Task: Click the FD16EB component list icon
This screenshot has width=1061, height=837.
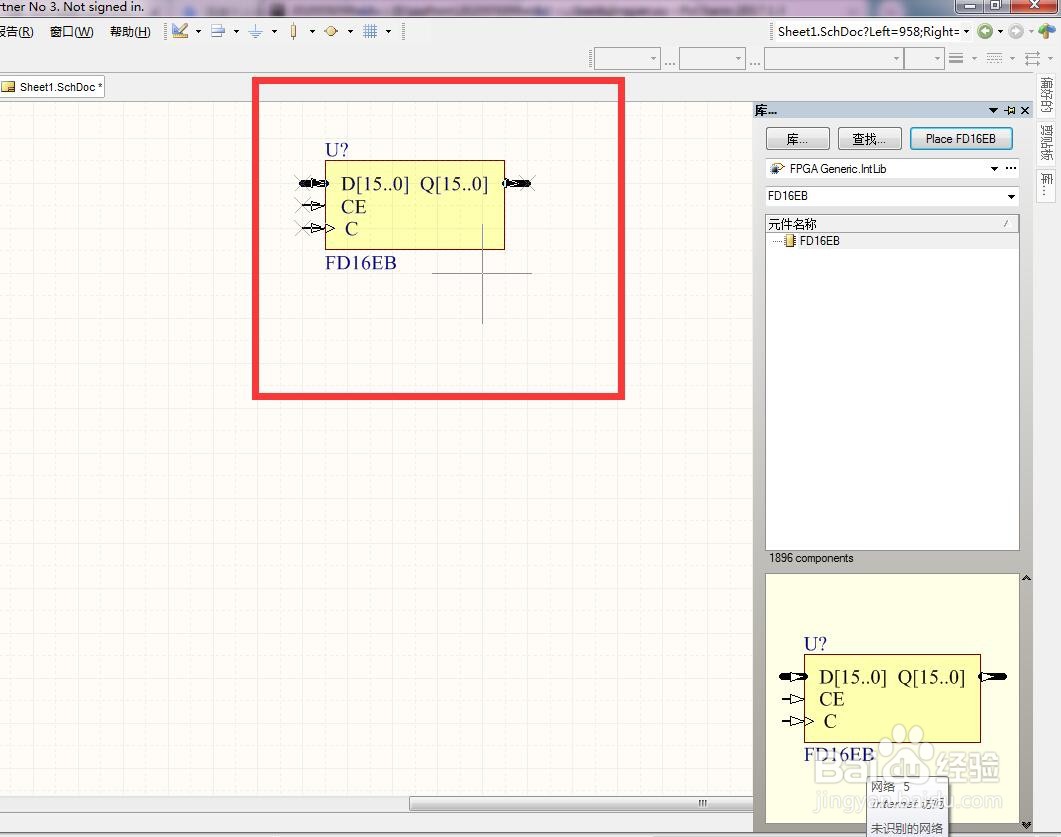Action: click(x=790, y=241)
